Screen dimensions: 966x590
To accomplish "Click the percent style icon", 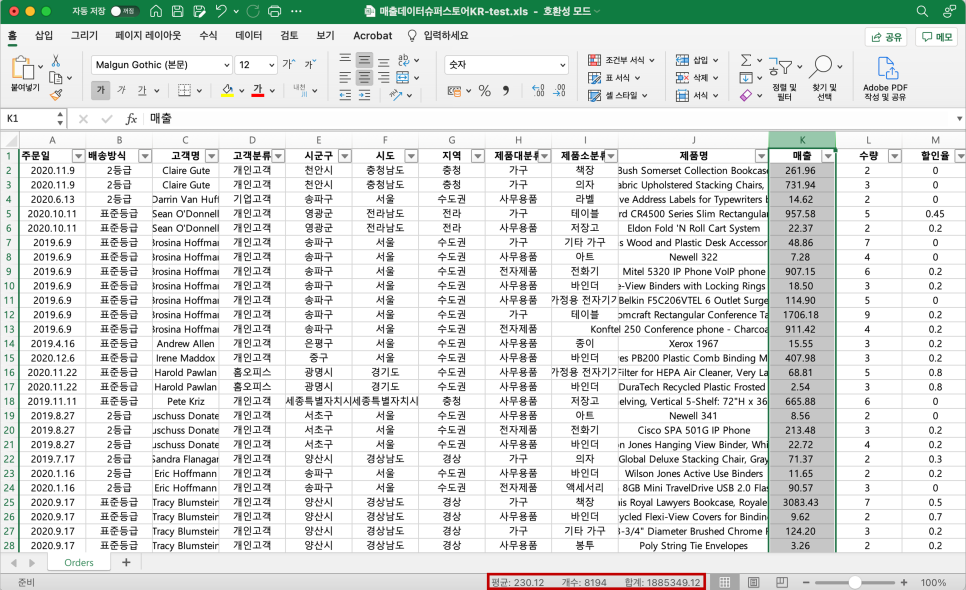I will (x=485, y=91).
